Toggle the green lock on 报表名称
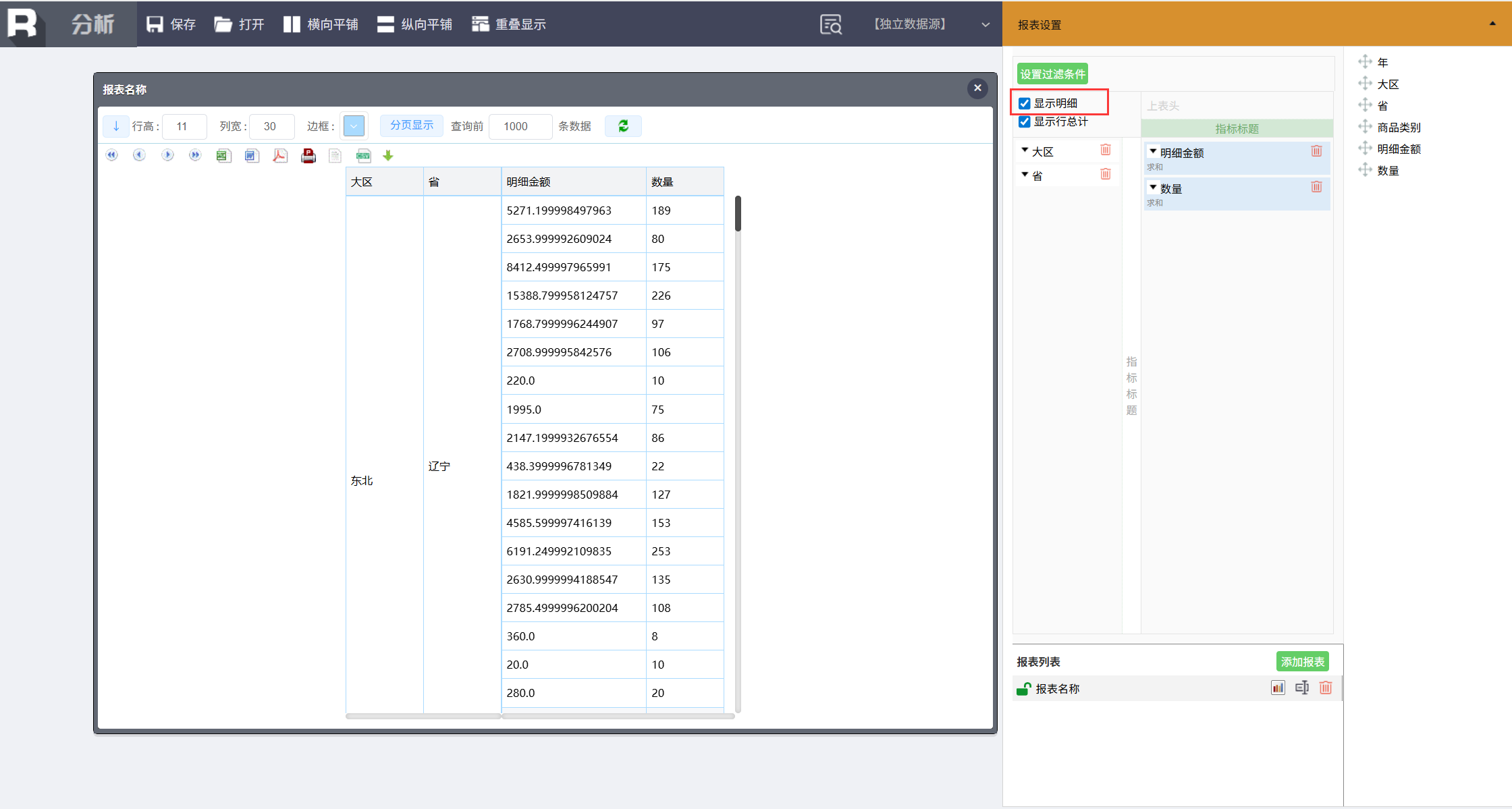This screenshot has width=1512, height=809. pos(1023,688)
